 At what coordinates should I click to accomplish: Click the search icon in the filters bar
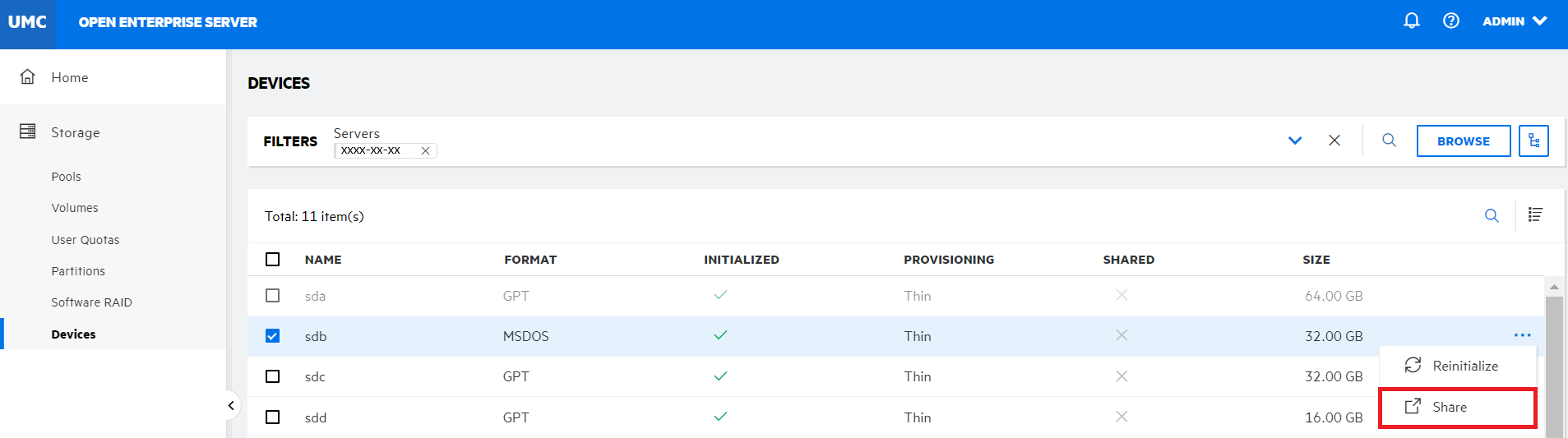click(x=1389, y=141)
